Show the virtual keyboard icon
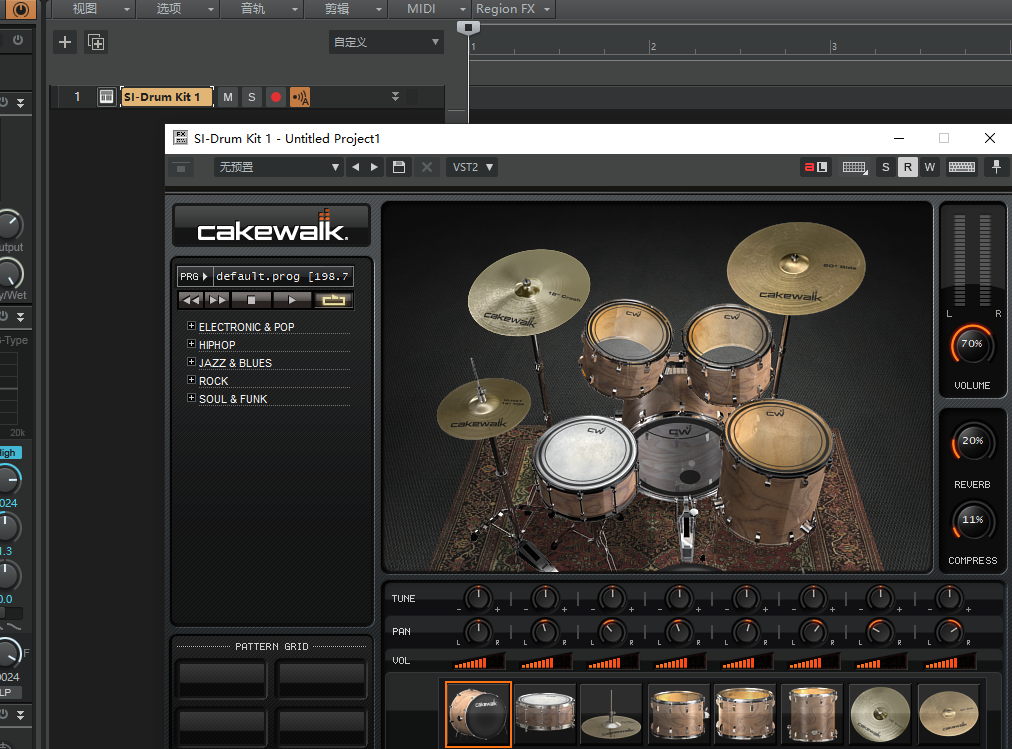Image resolution: width=1012 pixels, height=749 pixels. [962, 167]
